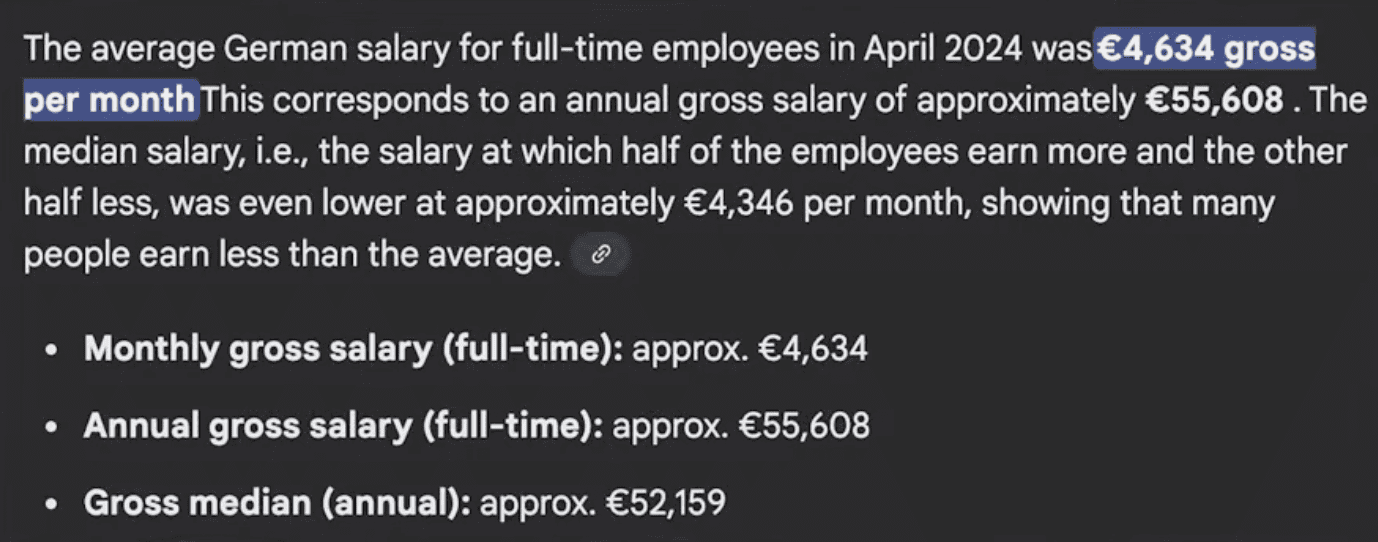This screenshot has width=1378, height=542.
Task: Click the highlighted "per month" text
Action: click(110, 101)
